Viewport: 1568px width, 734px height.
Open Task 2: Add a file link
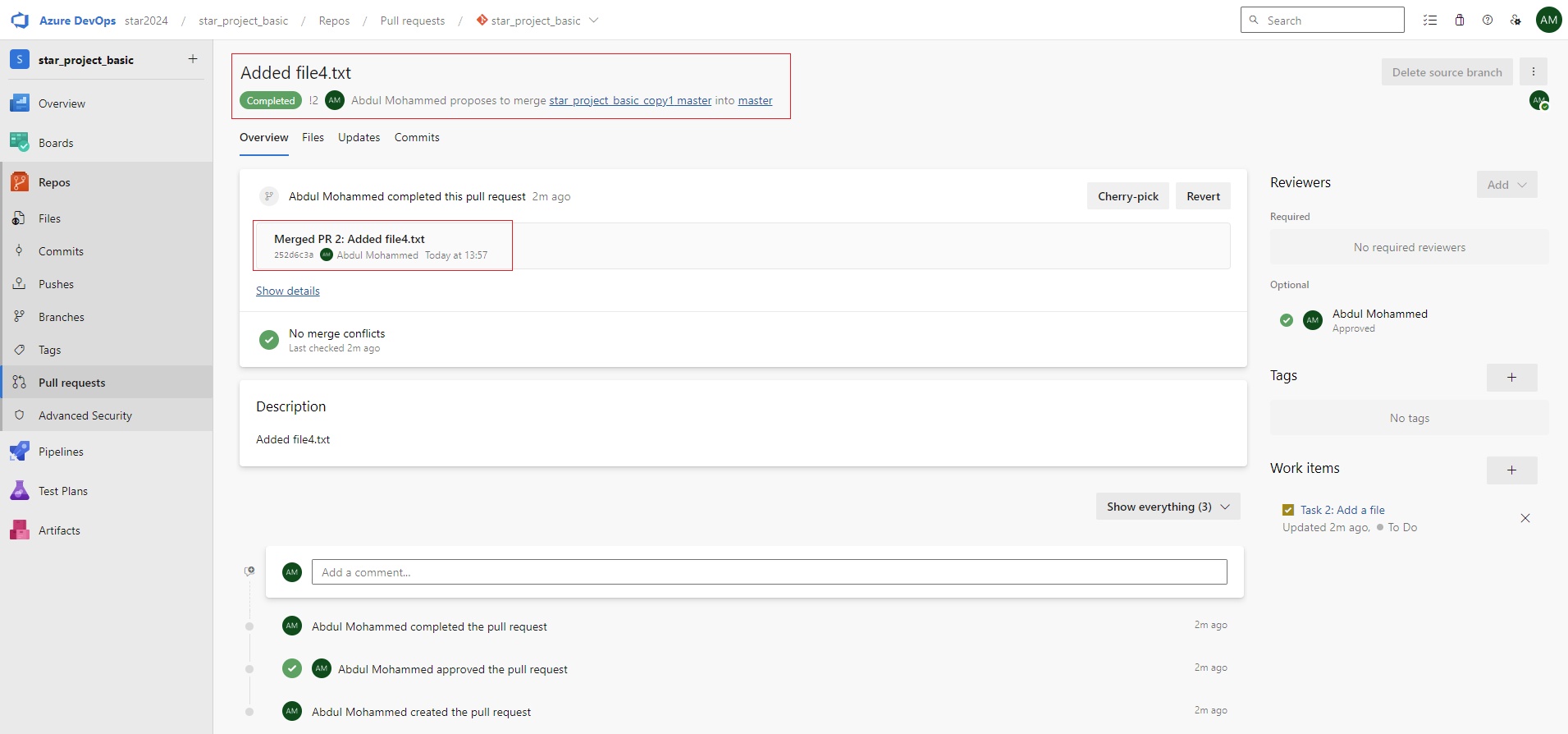pos(1342,510)
